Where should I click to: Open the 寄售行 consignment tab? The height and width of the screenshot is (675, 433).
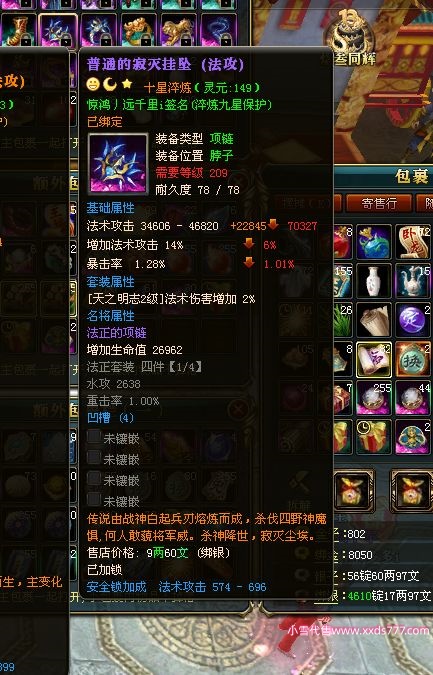[x=378, y=203]
